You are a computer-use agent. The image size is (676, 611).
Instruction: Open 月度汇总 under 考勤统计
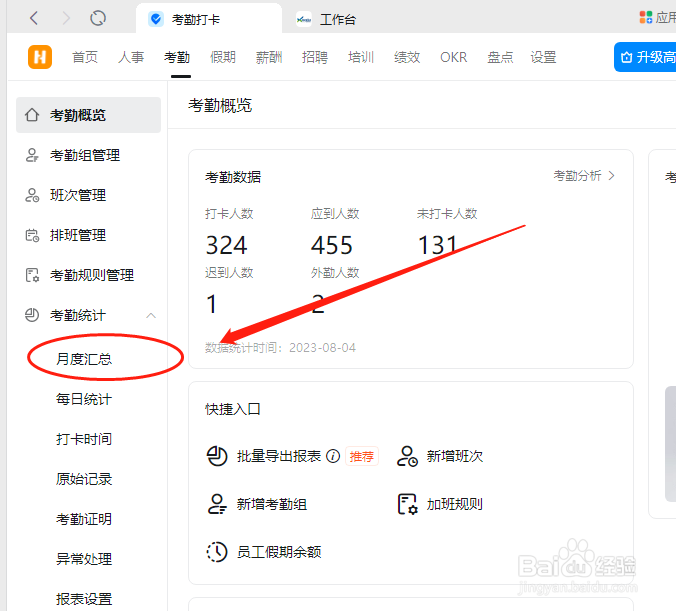click(84, 359)
